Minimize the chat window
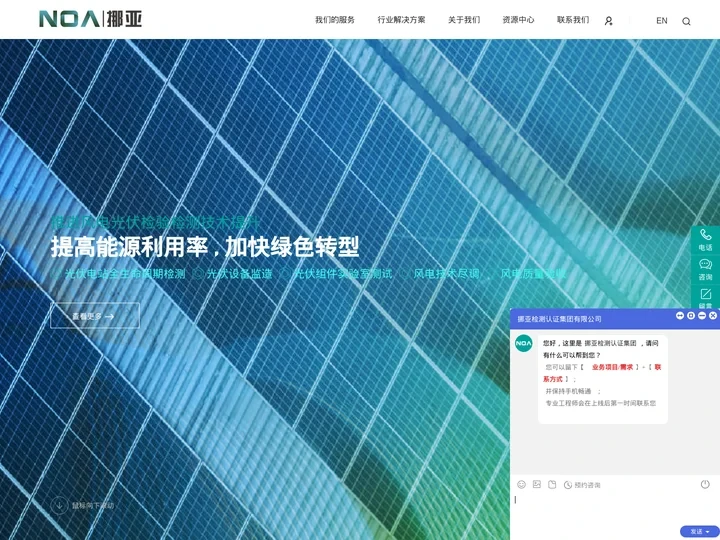The width and height of the screenshot is (720, 540). [702, 315]
